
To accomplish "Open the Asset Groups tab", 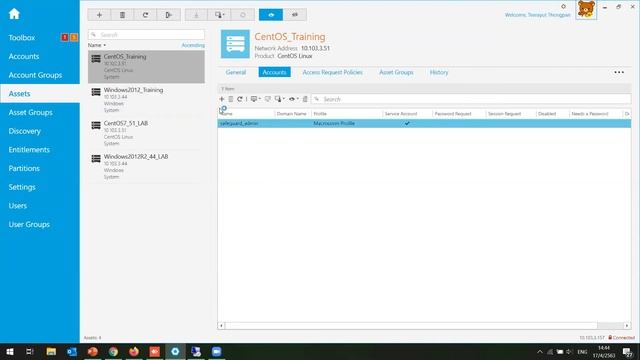I will click(396, 72).
